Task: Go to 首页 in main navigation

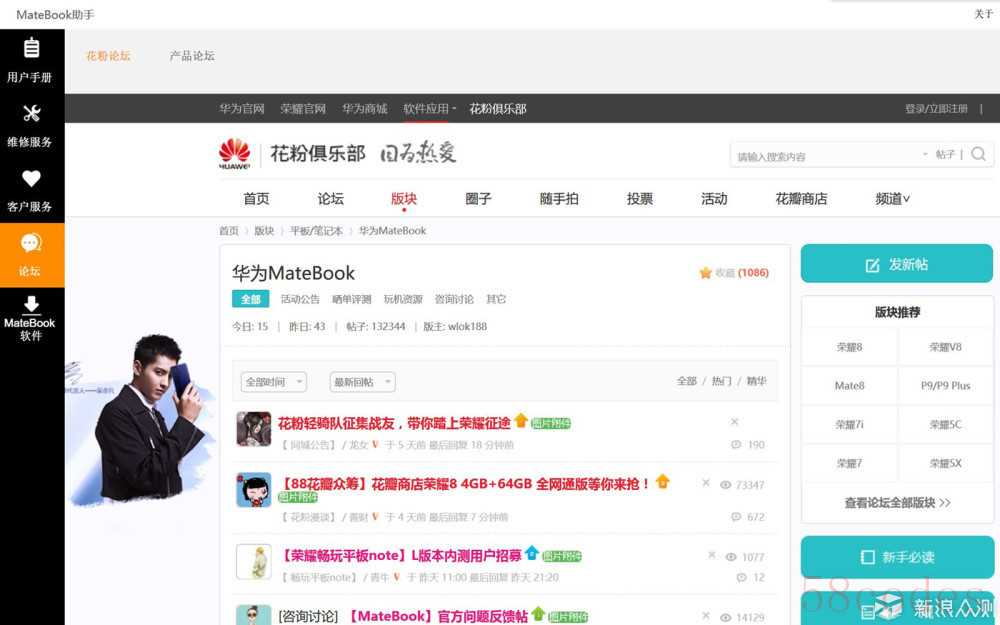Action: [x=256, y=199]
